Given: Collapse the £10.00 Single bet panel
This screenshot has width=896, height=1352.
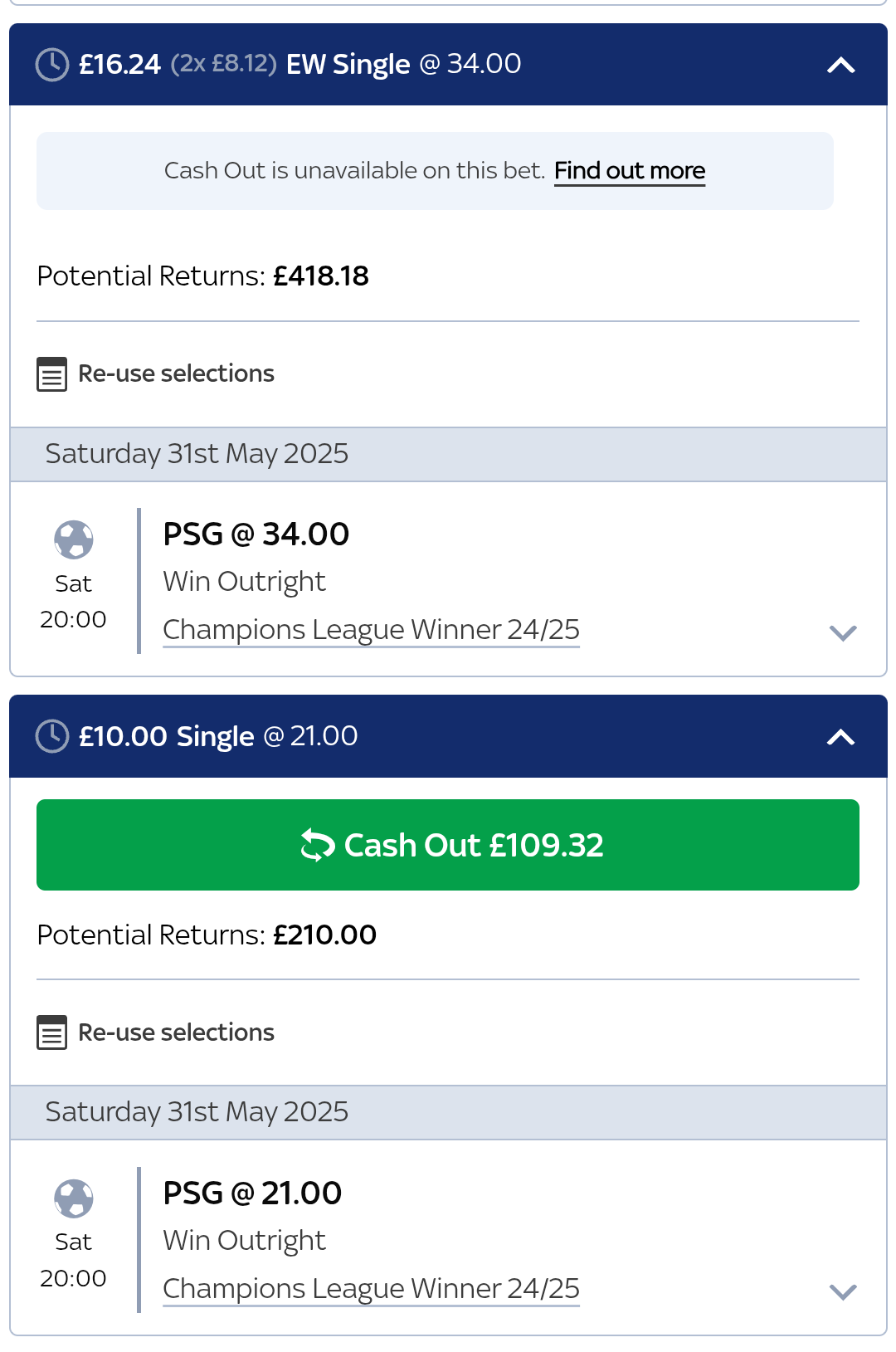Looking at the screenshot, I should [x=841, y=736].
